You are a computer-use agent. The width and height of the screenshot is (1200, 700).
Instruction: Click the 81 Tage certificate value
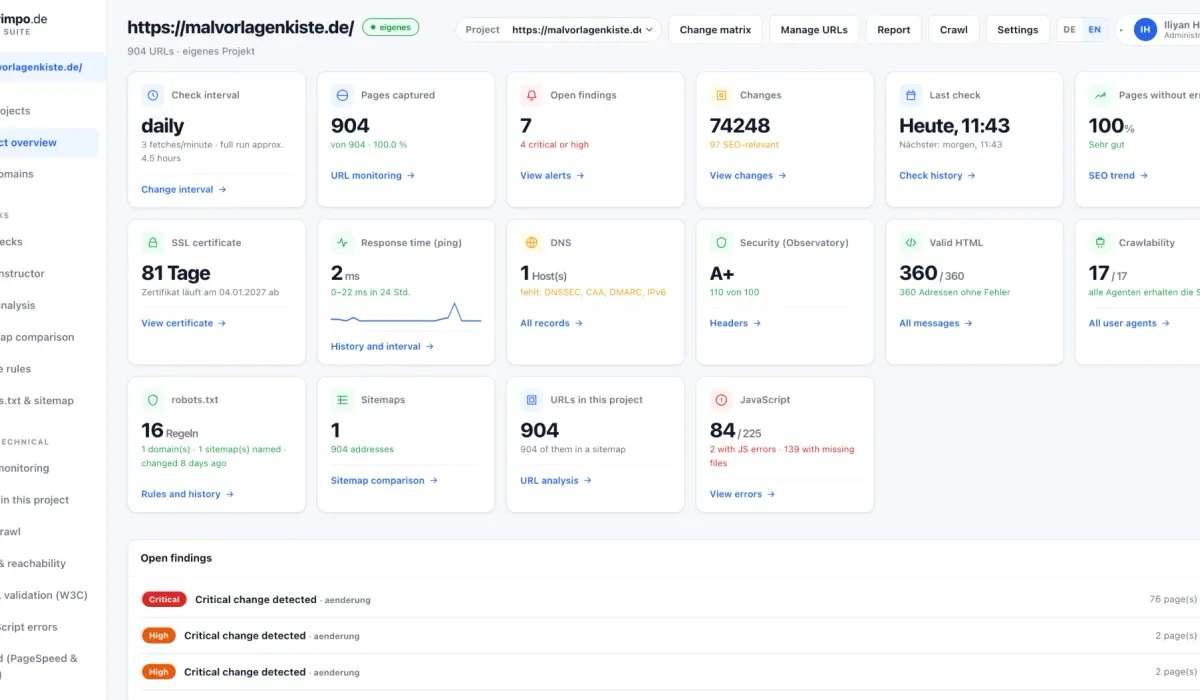click(x=176, y=273)
